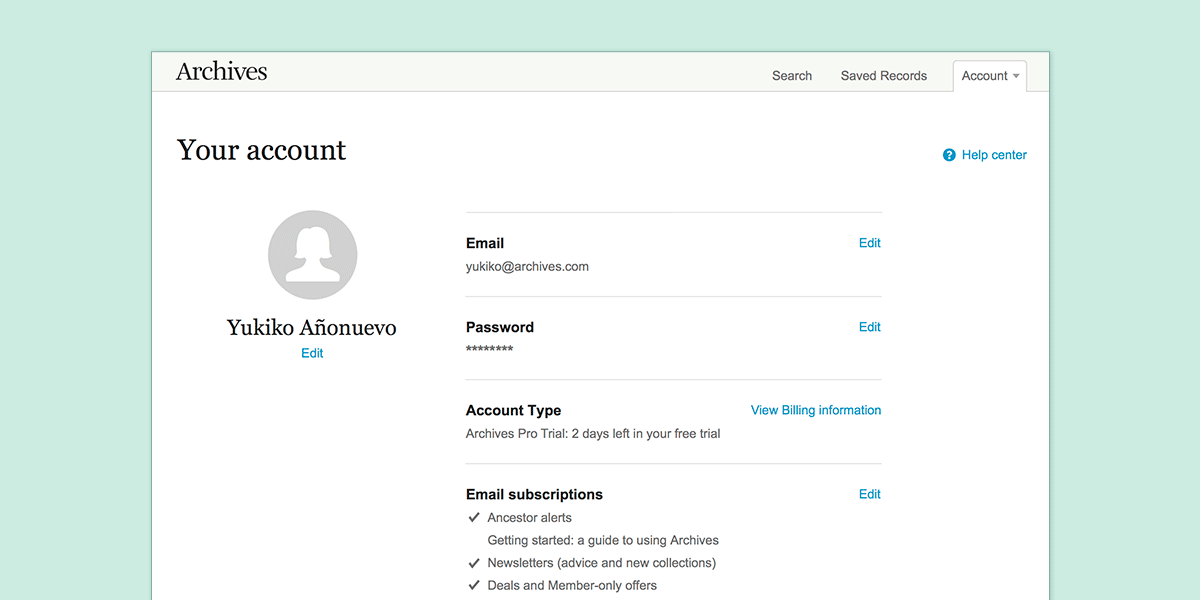
Task: Click the Archives logo
Action: click(x=222, y=71)
